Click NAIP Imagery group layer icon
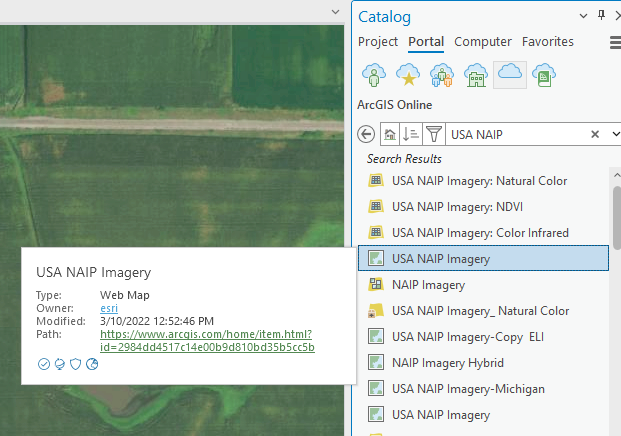Viewport: 621px width, 436px height. click(376, 284)
